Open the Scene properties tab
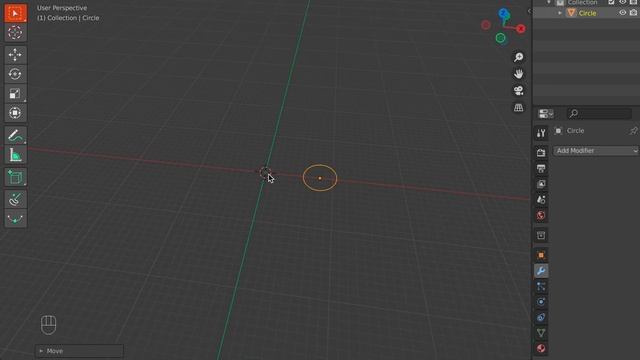Viewport: 640px width, 360px height. pyautogui.click(x=541, y=200)
